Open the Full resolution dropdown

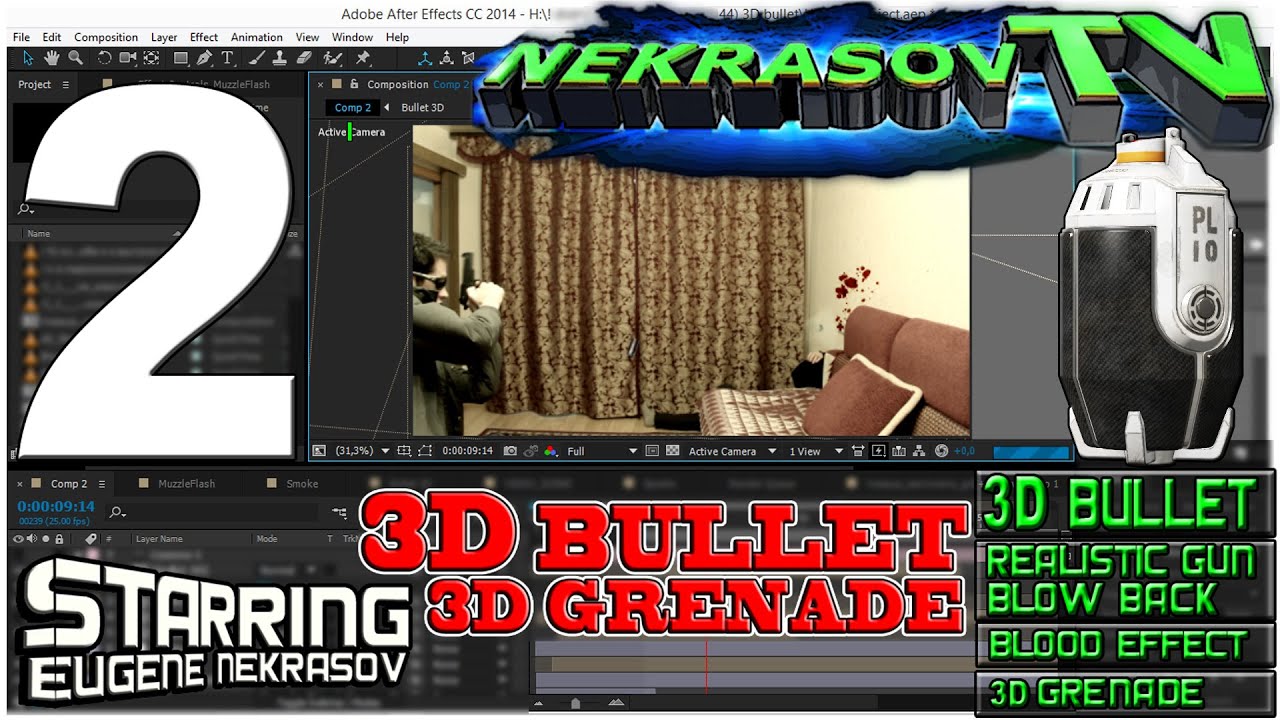click(602, 451)
